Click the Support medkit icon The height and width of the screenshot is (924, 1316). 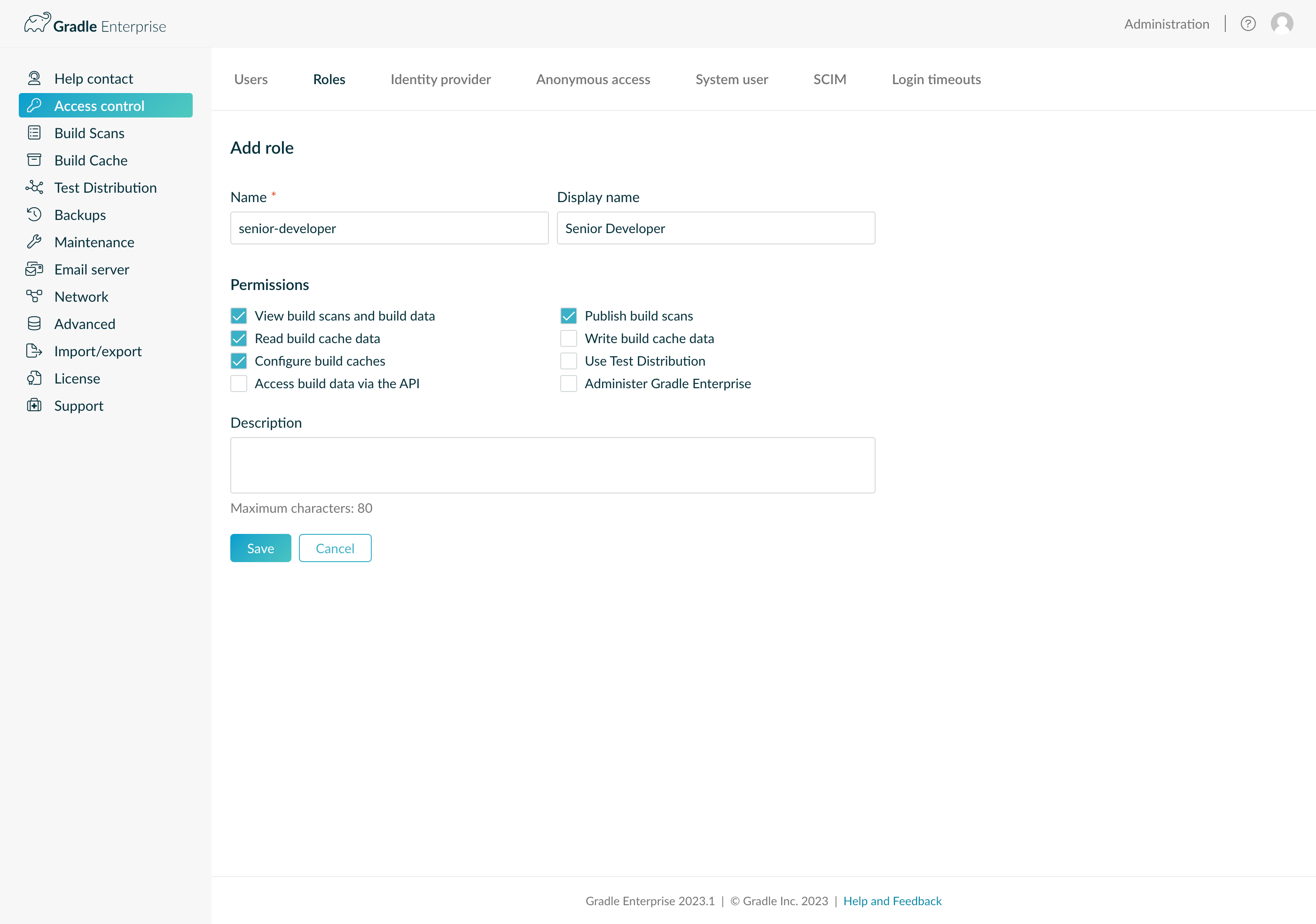(34, 405)
